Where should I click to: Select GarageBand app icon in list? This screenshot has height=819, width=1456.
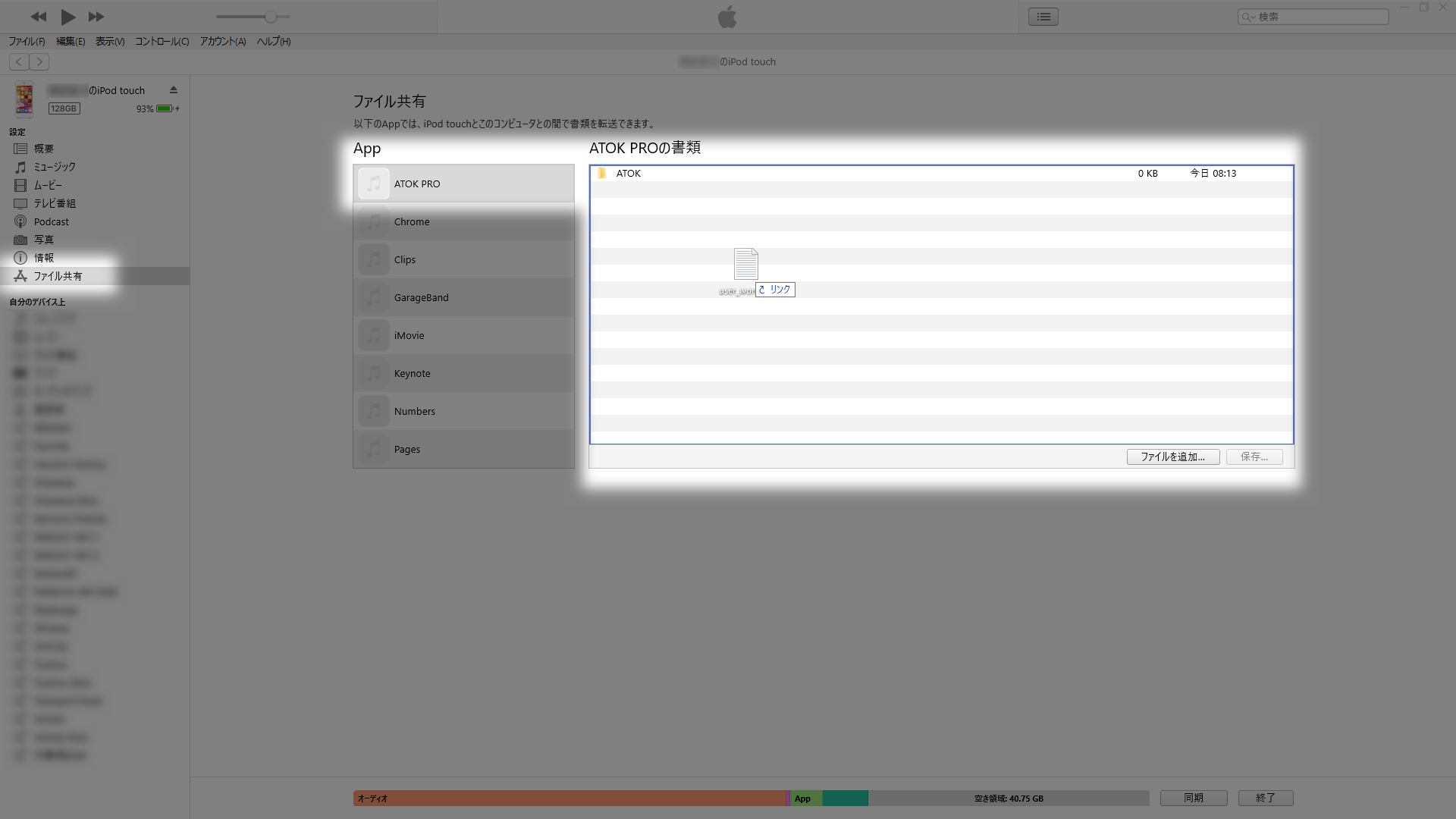[374, 297]
